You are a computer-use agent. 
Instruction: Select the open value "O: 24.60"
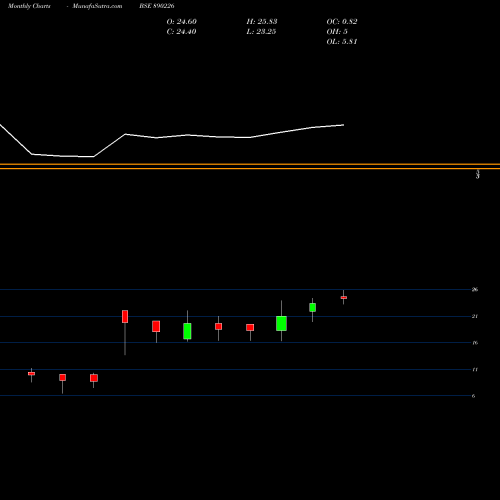tap(182, 22)
